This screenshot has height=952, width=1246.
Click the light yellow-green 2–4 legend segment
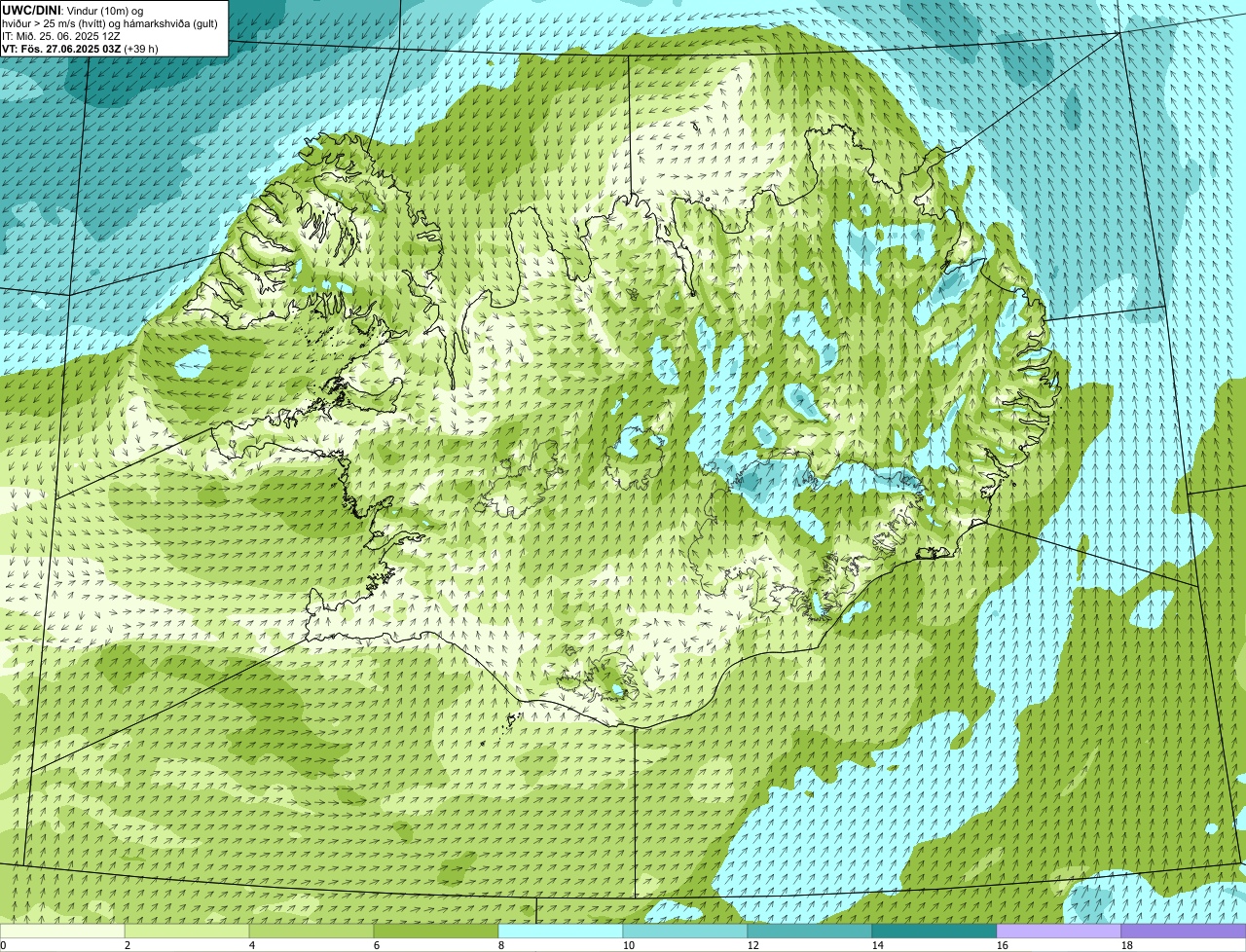[187, 931]
